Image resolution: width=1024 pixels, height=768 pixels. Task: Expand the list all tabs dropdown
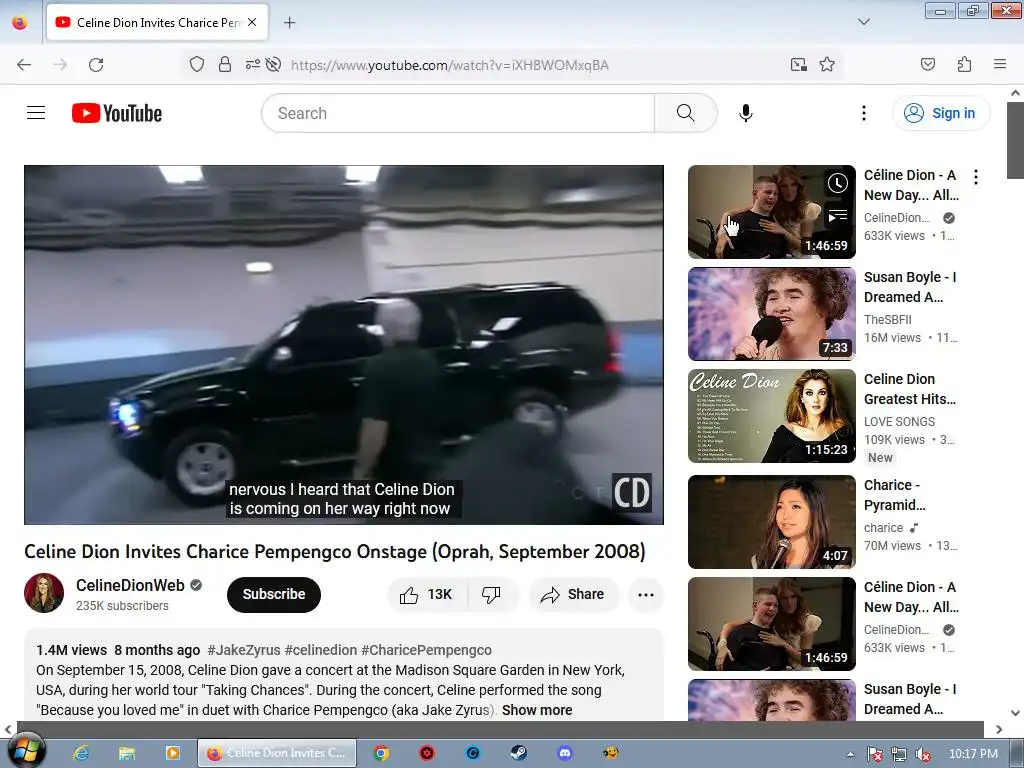[863, 22]
